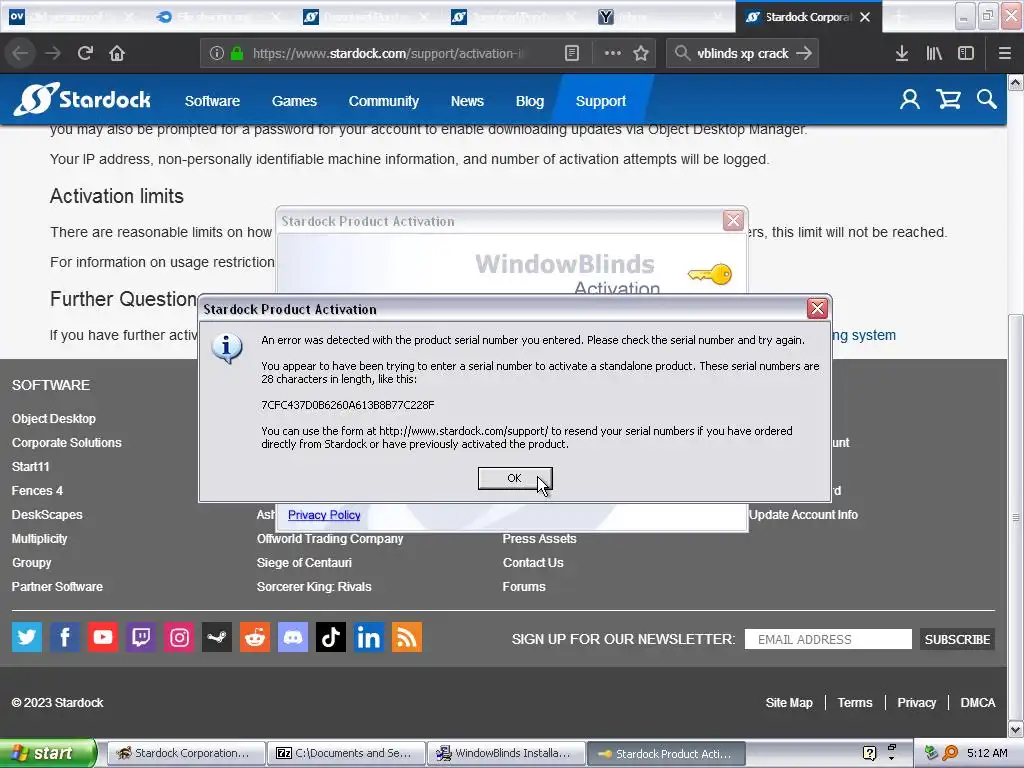
Task: Show the site information icon in the address bar
Action: click(217, 53)
